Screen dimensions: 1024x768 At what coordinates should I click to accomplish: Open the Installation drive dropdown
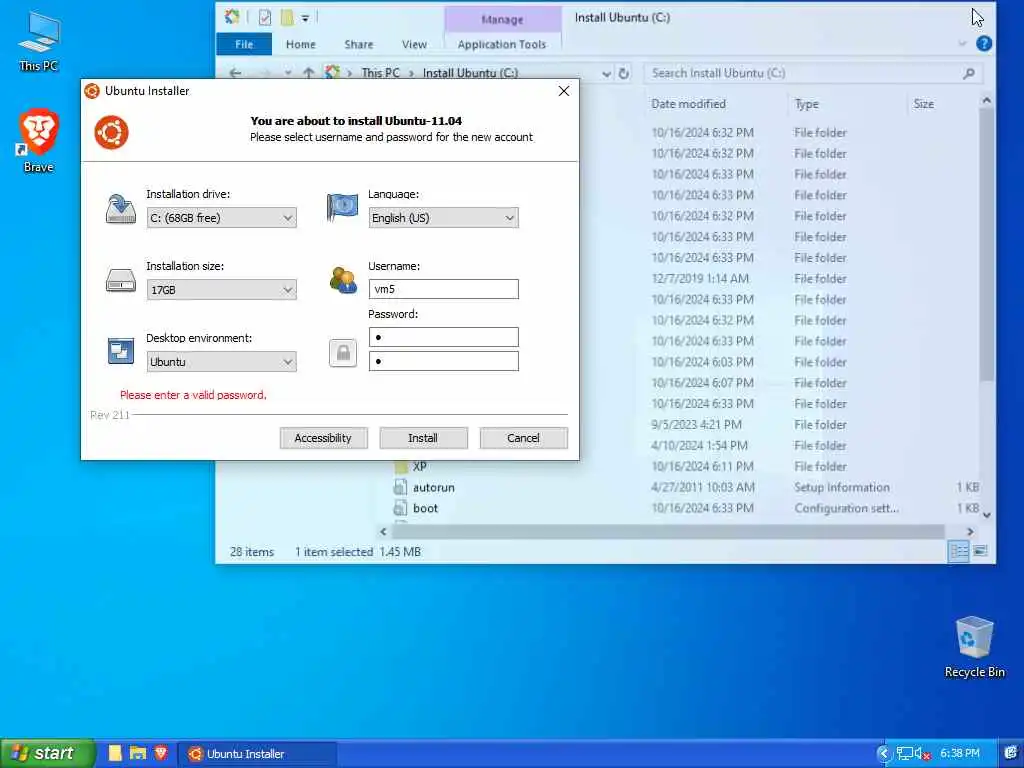(x=221, y=217)
